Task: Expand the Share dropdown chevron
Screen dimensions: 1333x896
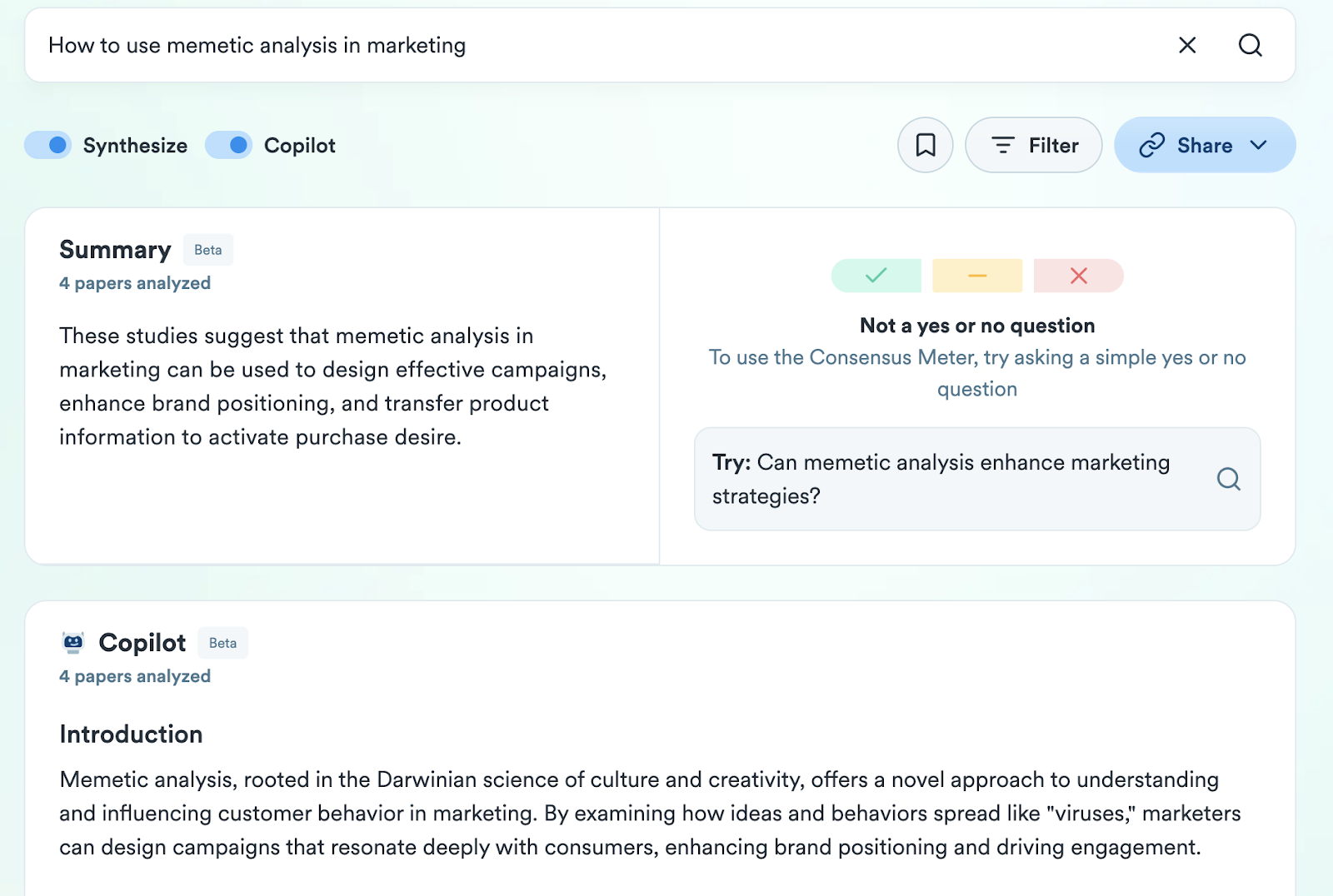Action: point(1258,145)
